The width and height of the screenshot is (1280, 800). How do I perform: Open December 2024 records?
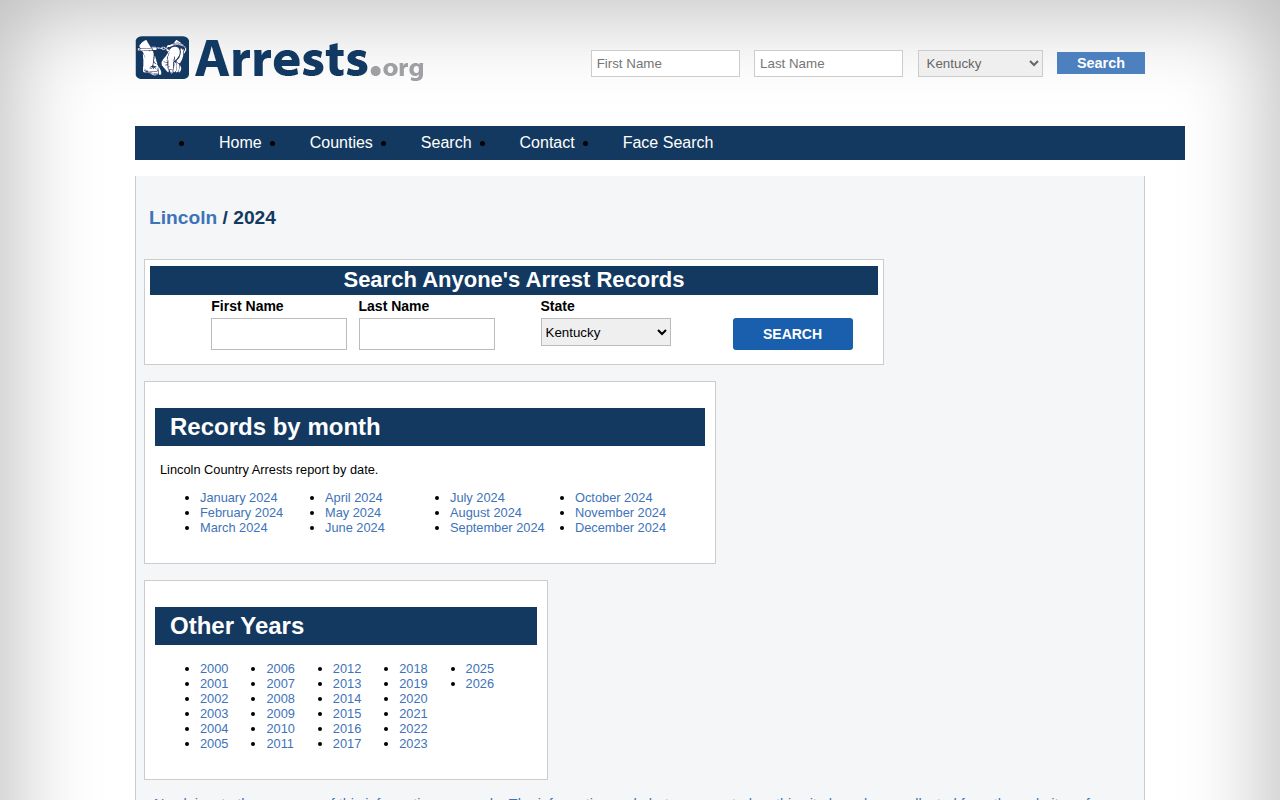point(621,527)
